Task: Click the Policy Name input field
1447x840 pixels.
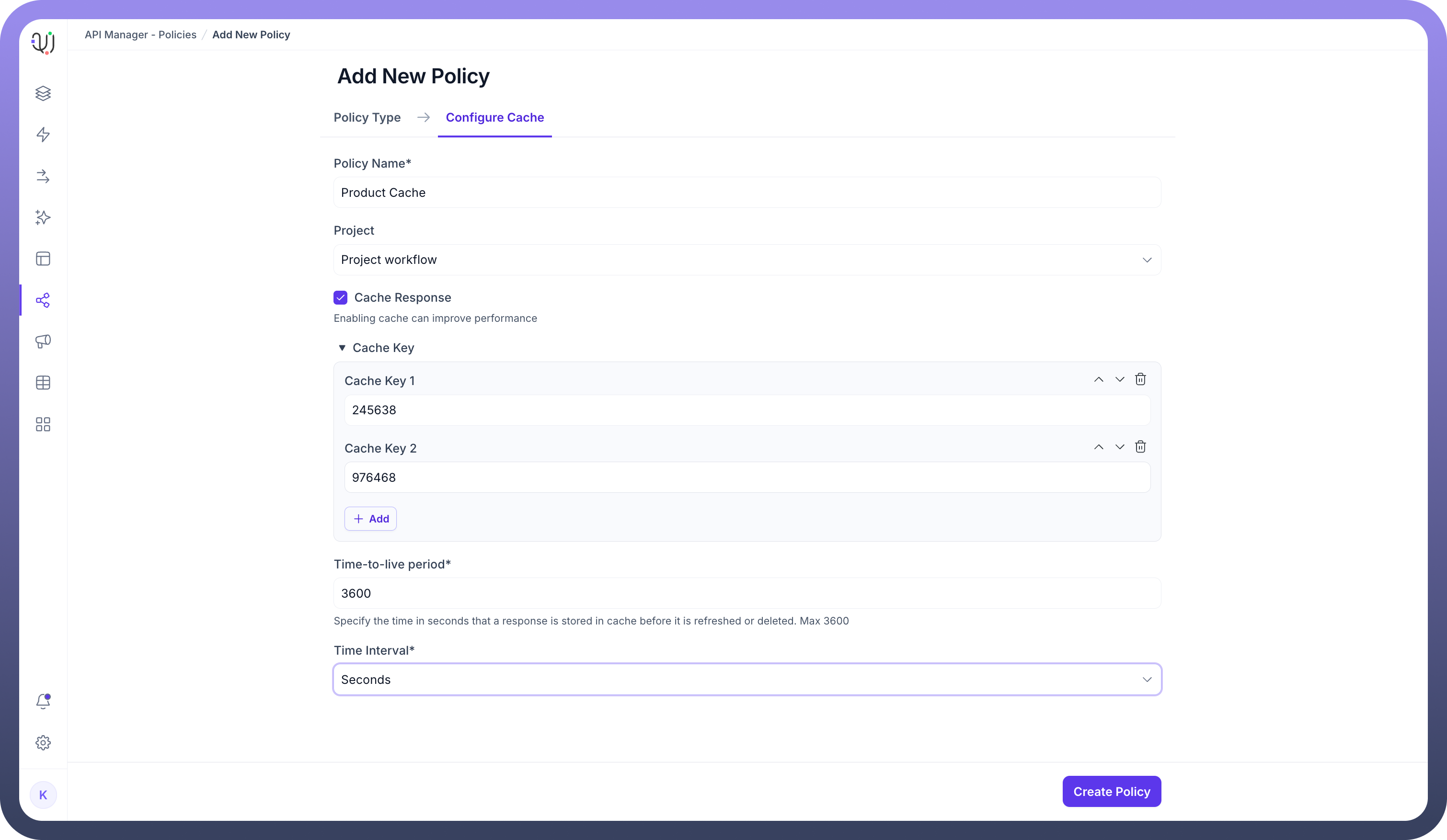Action: click(x=746, y=193)
